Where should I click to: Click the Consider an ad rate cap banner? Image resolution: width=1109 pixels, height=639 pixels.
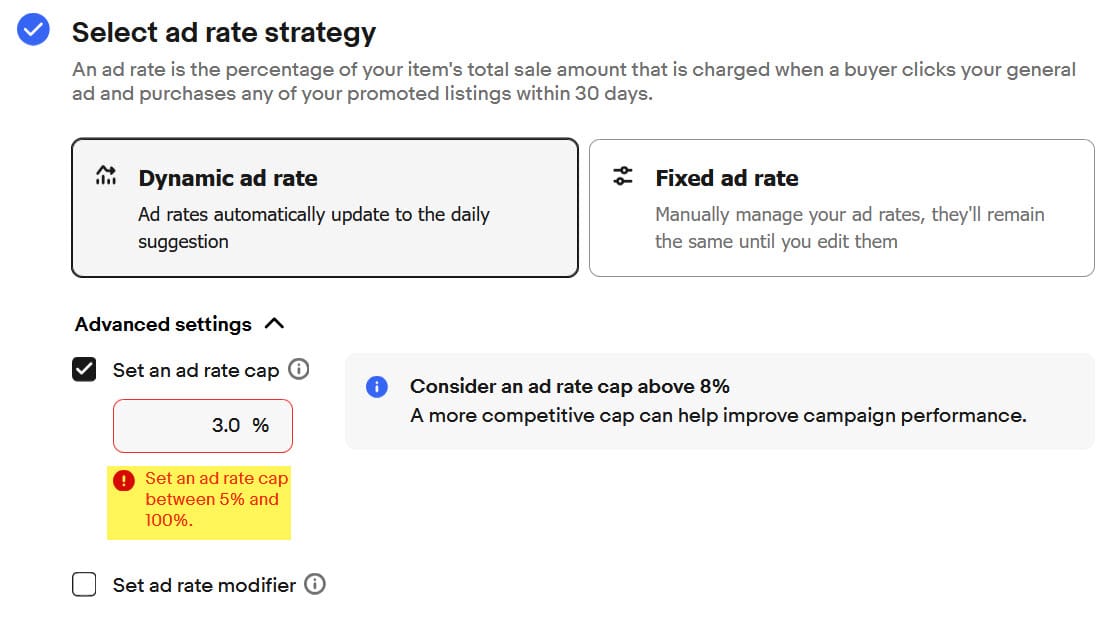point(718,401)
